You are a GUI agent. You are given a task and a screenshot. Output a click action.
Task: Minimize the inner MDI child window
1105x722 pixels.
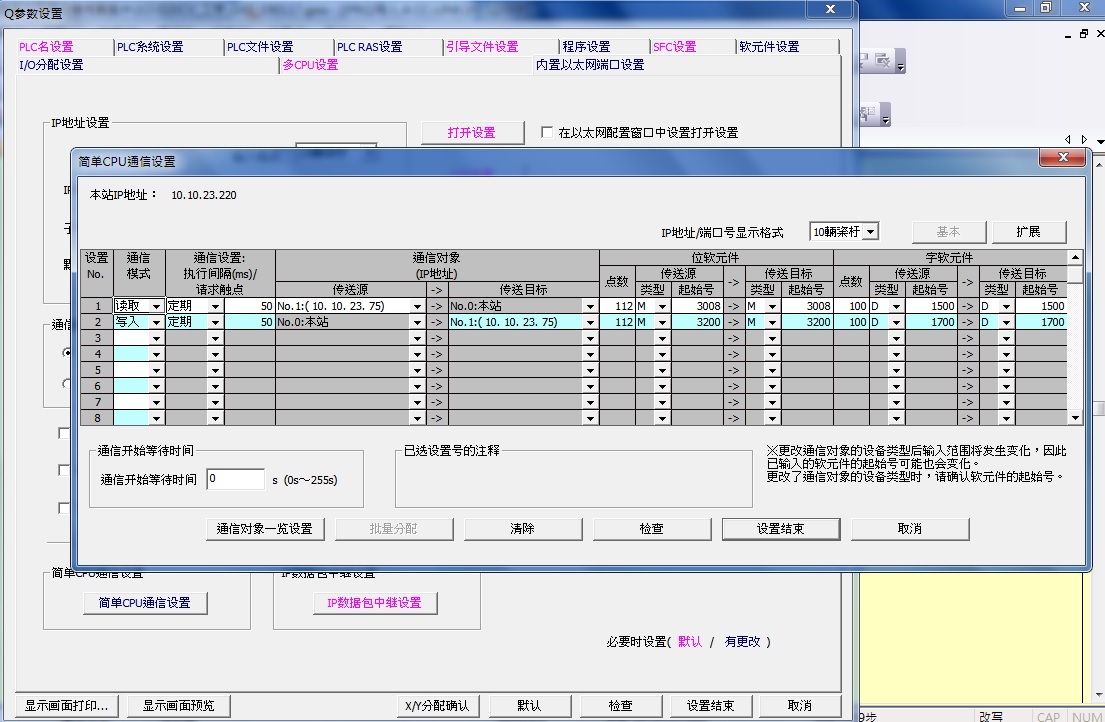coord(1066,33)
